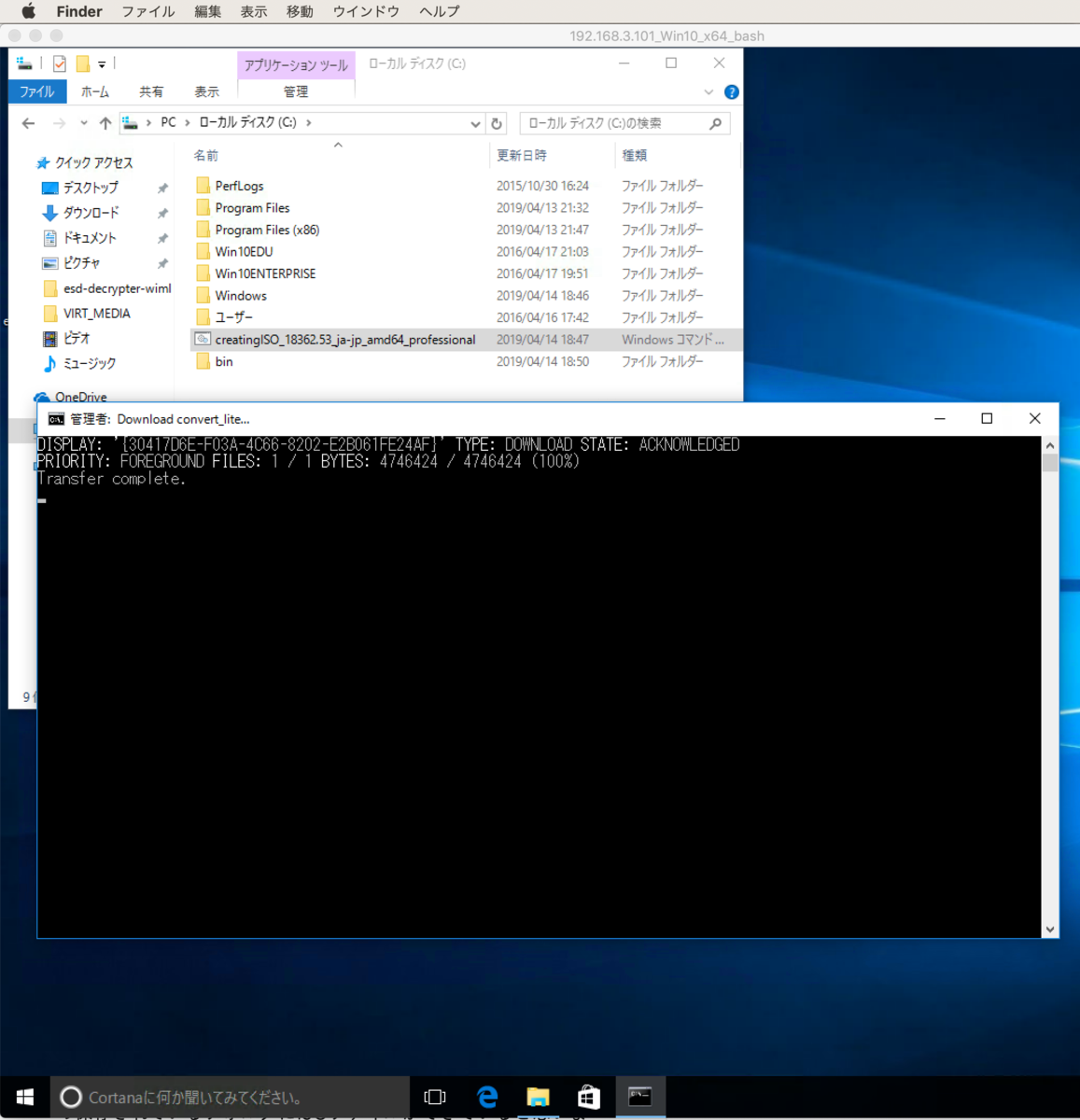Click the Cortana search box
The image size is (1080, 1120).
(230, 1098)
